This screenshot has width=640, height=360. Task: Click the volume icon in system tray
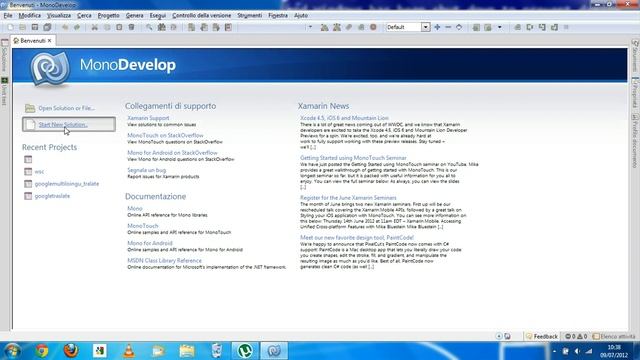coord(577,351)
